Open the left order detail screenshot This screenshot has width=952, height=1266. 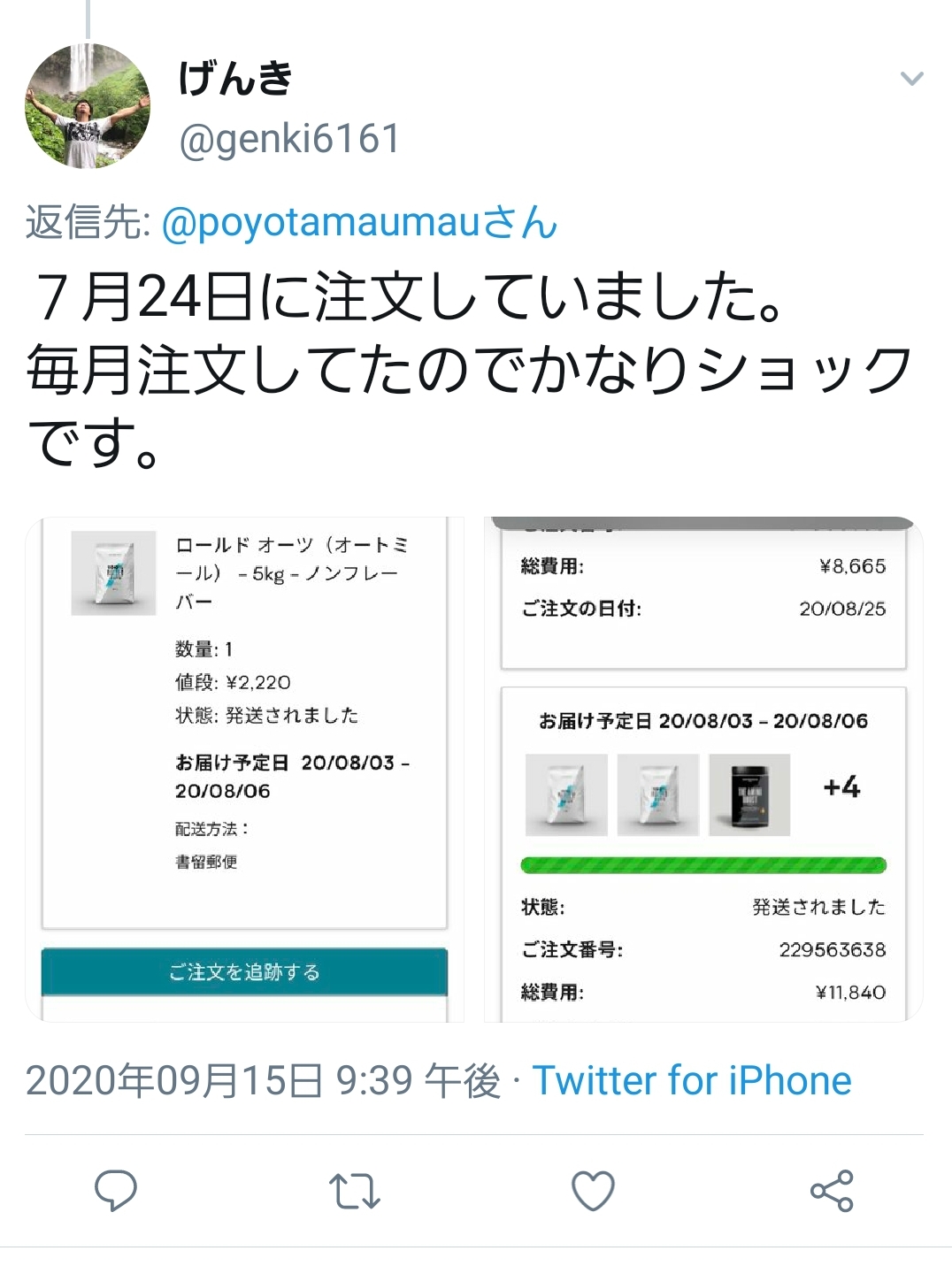(245, 770)
